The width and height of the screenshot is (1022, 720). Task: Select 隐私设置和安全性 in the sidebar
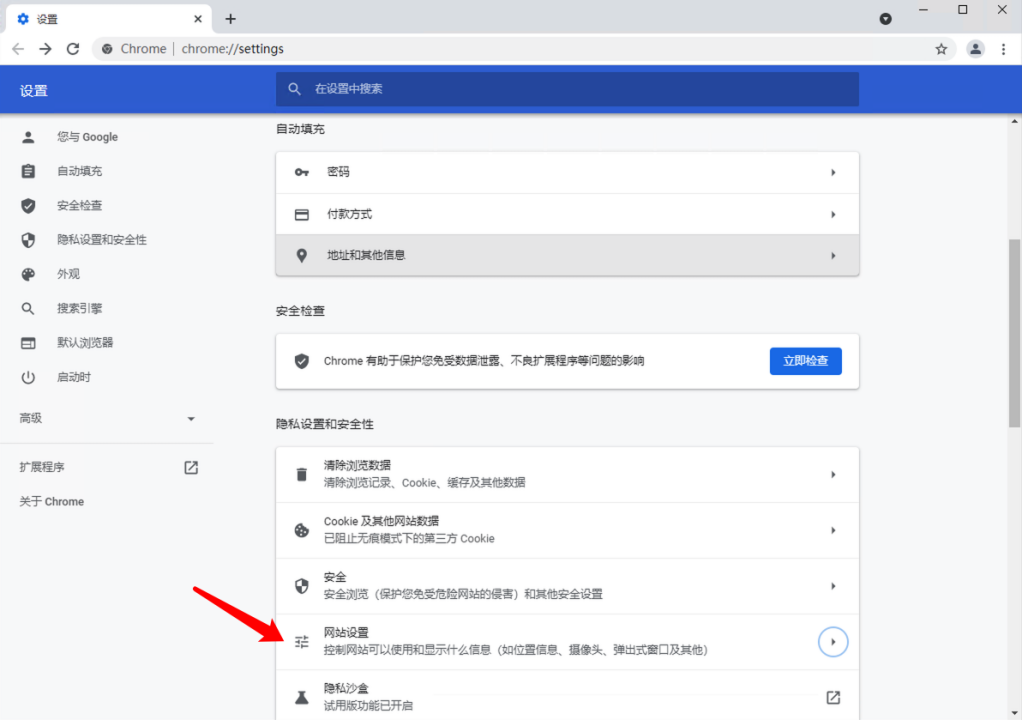102,240
